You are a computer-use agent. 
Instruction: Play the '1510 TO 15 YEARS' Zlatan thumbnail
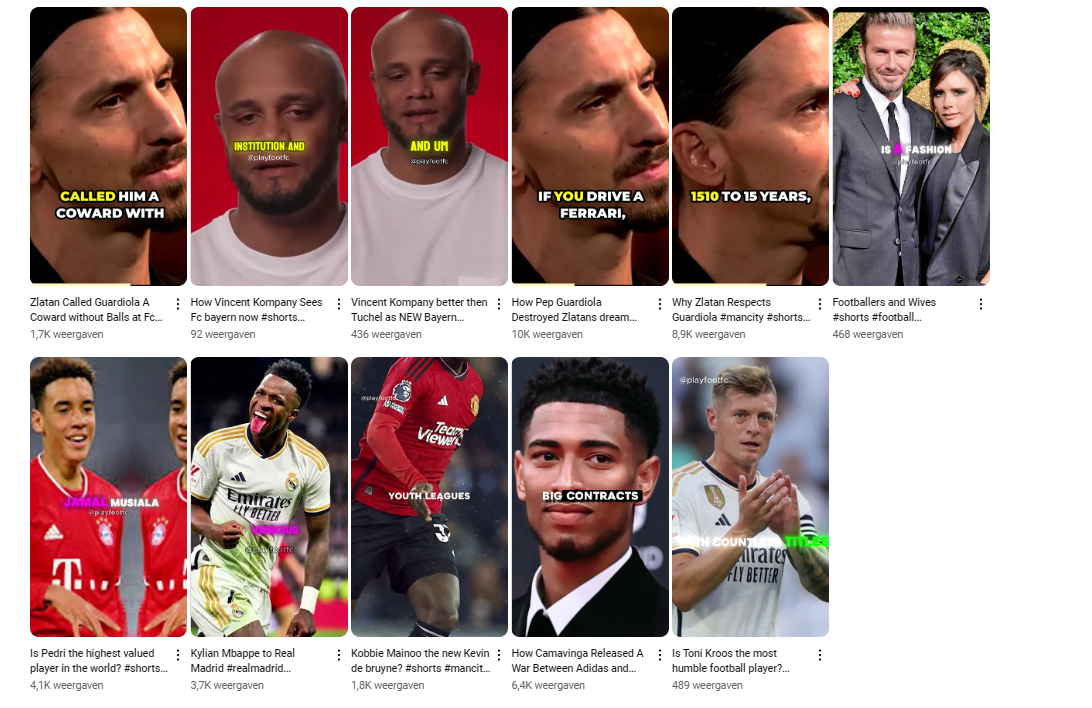coord(750,146)
